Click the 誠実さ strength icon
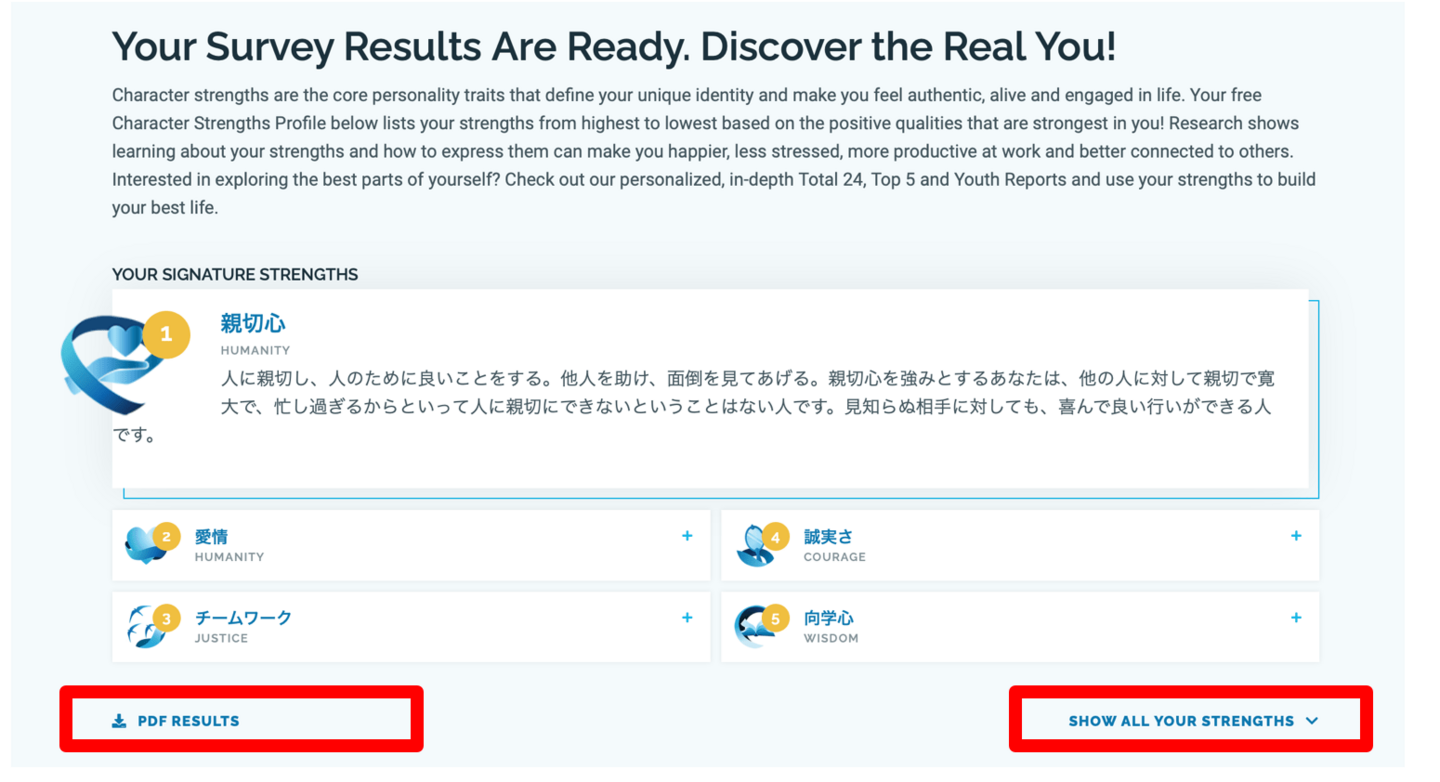Image resolution: width=1440 pixels, height=782 pixels. [x=752, y=546]
